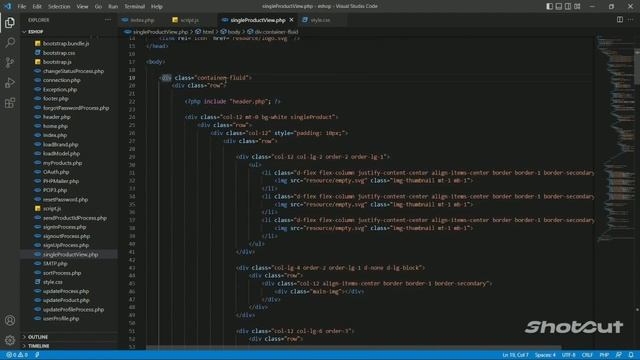Open sortProcess.php in Explorer
The width and height of the screenshot is (640, 360).
tap(62, 273)
